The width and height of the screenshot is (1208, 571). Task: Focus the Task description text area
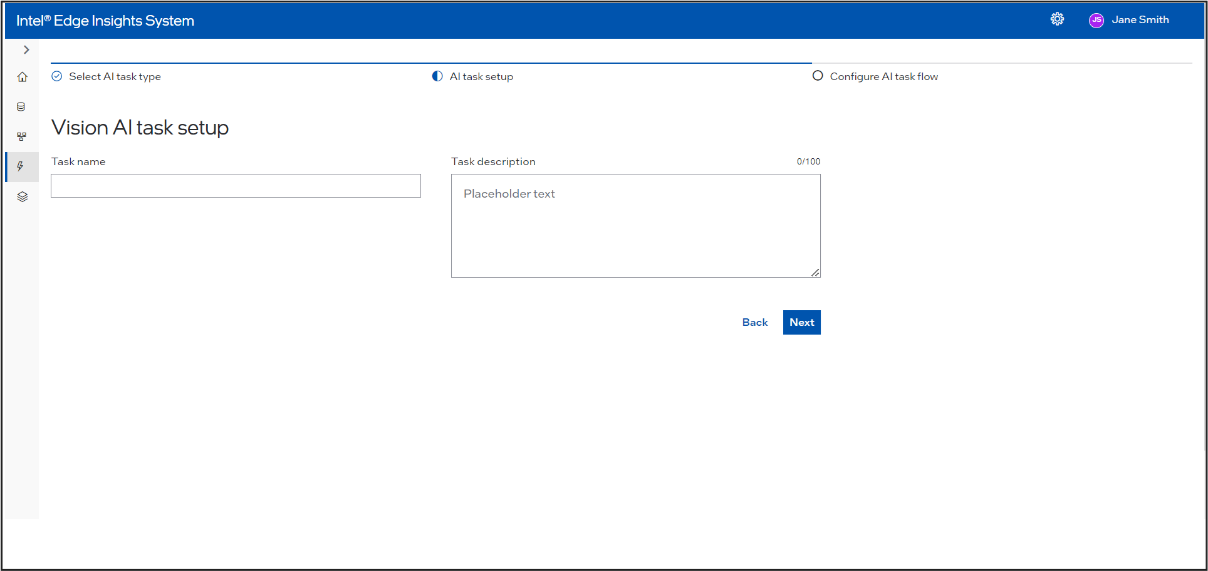[x=636, y=226]
